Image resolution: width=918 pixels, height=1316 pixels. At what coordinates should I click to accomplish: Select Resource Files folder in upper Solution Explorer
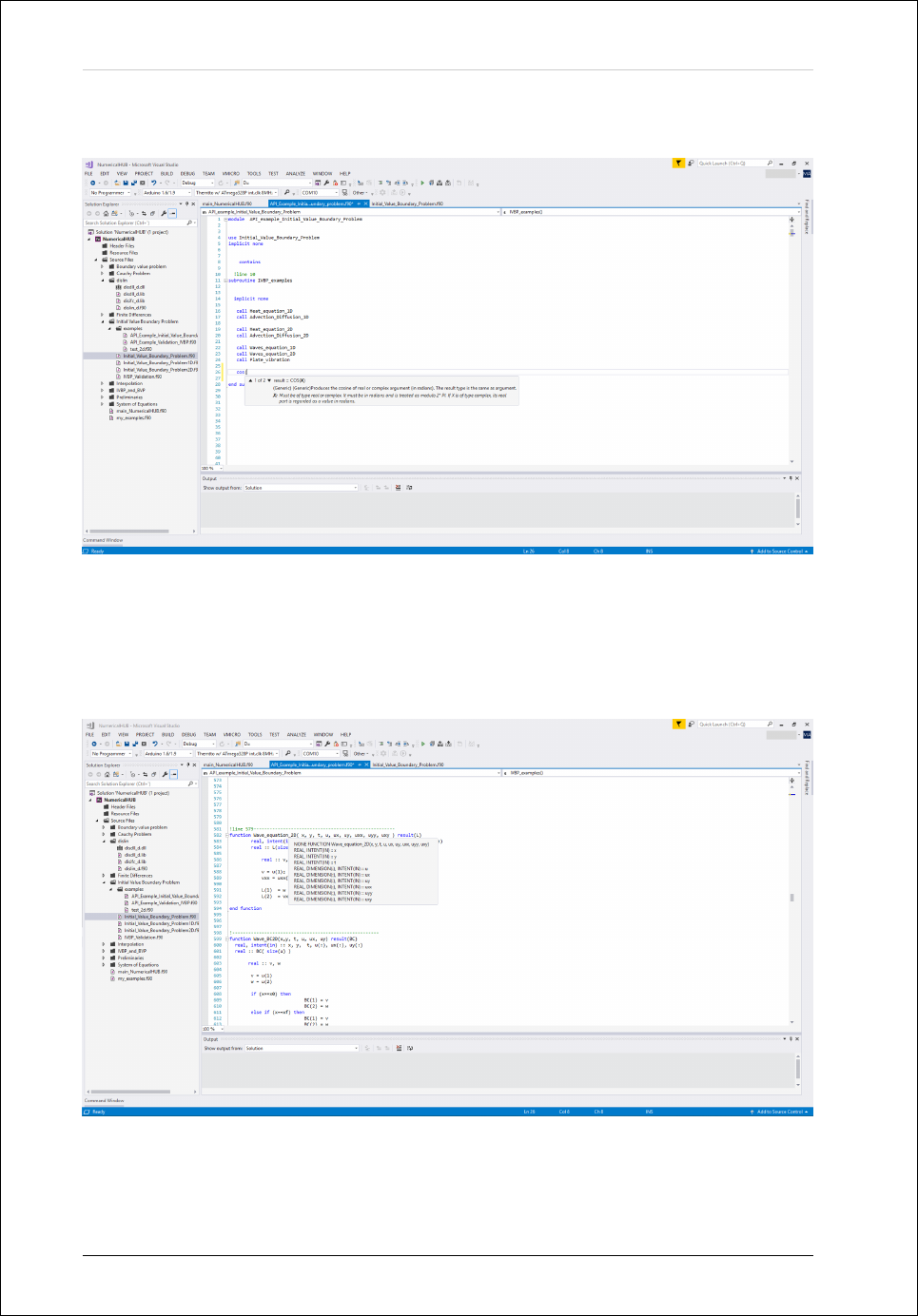point(124,253)
